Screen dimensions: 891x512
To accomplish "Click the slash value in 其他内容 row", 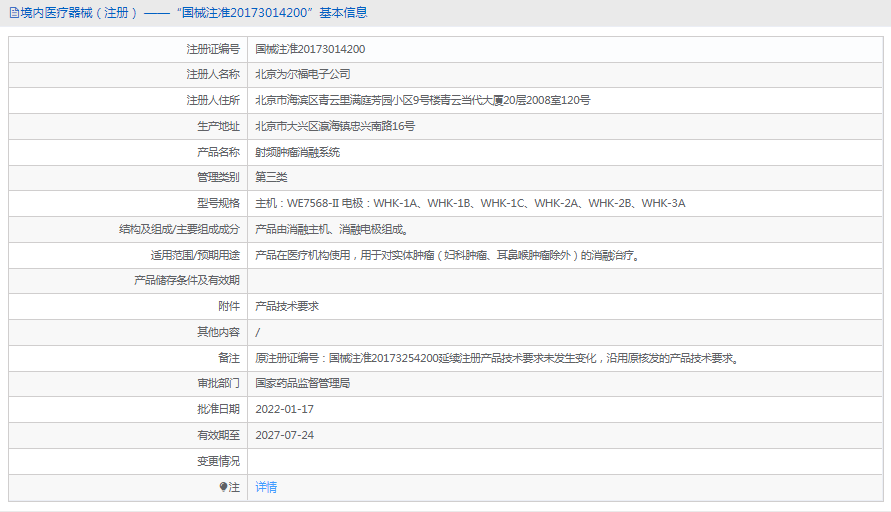I will [x=258, y=332].
